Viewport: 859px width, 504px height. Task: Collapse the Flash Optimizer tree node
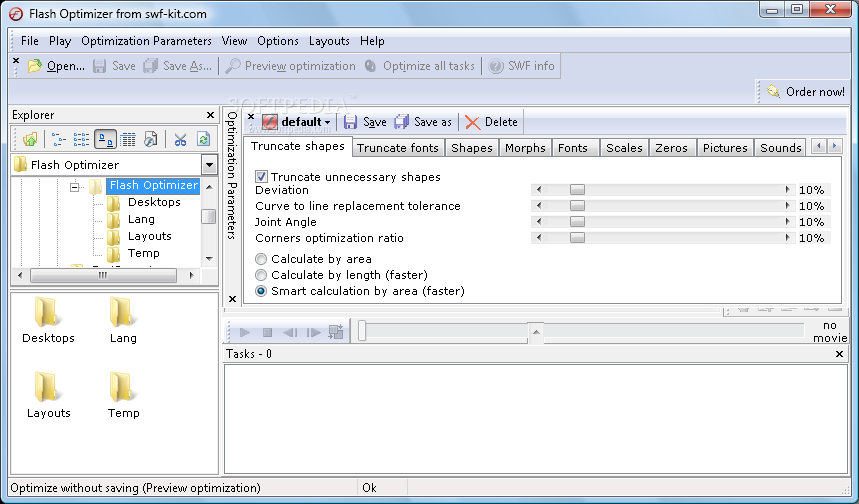coord(75,187)
